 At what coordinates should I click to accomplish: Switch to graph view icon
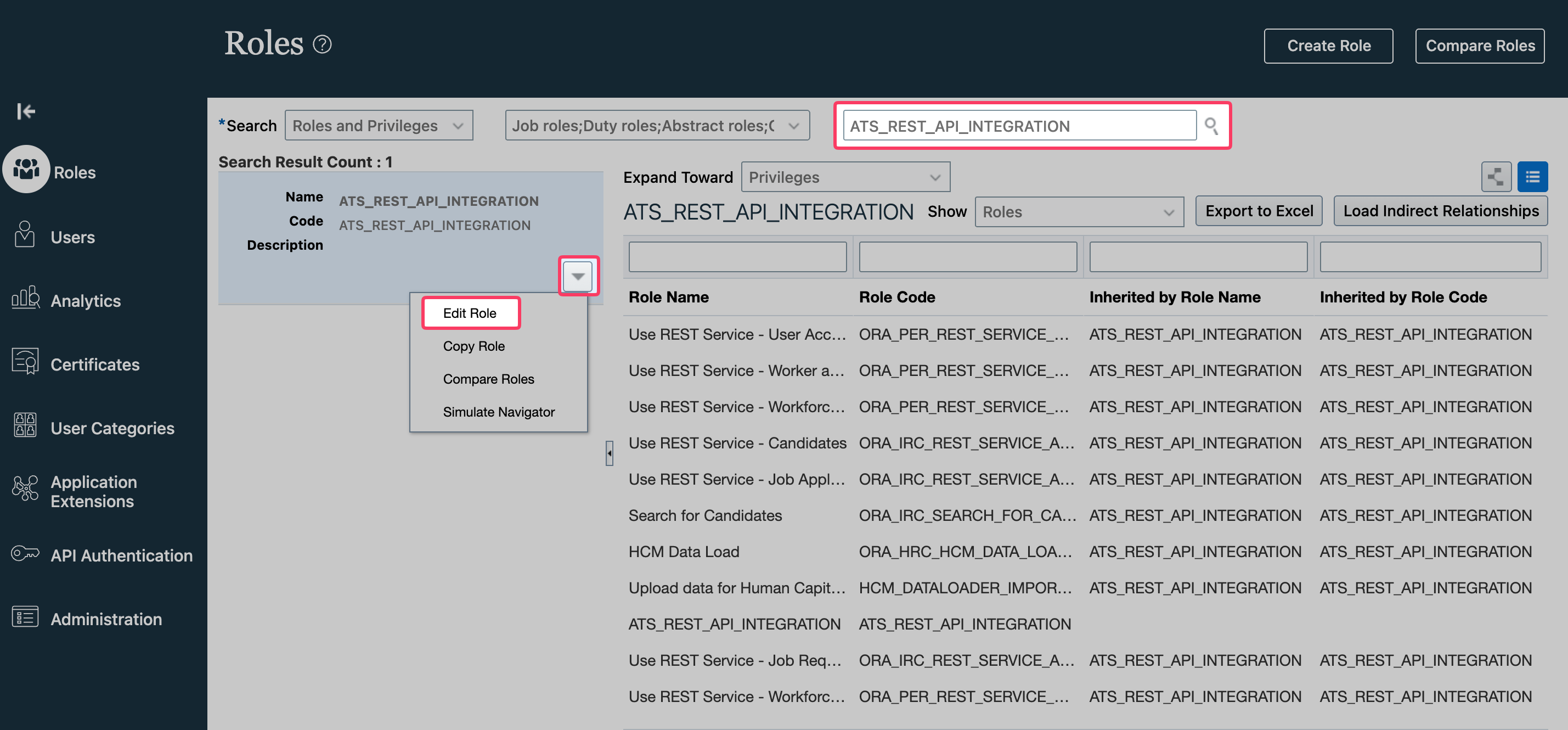(1496, 177)
